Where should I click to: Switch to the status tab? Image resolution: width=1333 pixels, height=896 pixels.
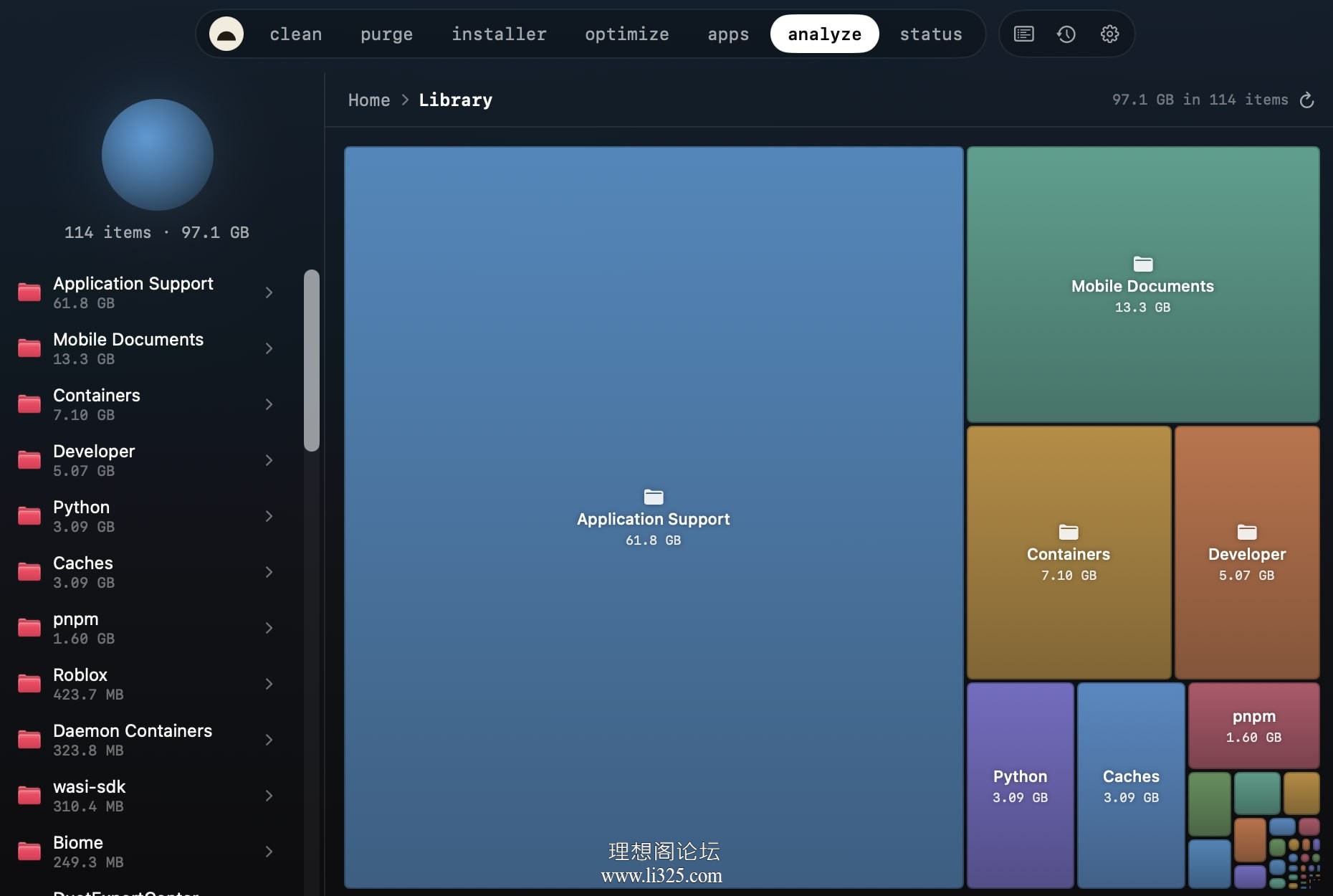(931, 34)
